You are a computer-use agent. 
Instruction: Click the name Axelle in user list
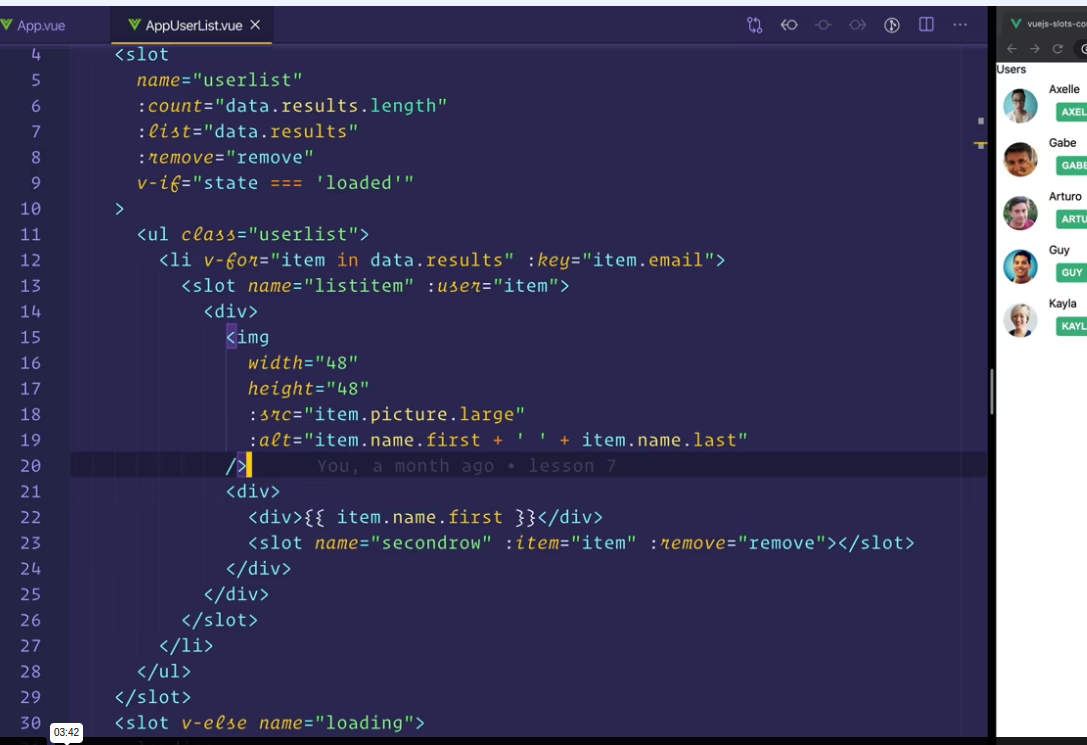click(1063, 89)
